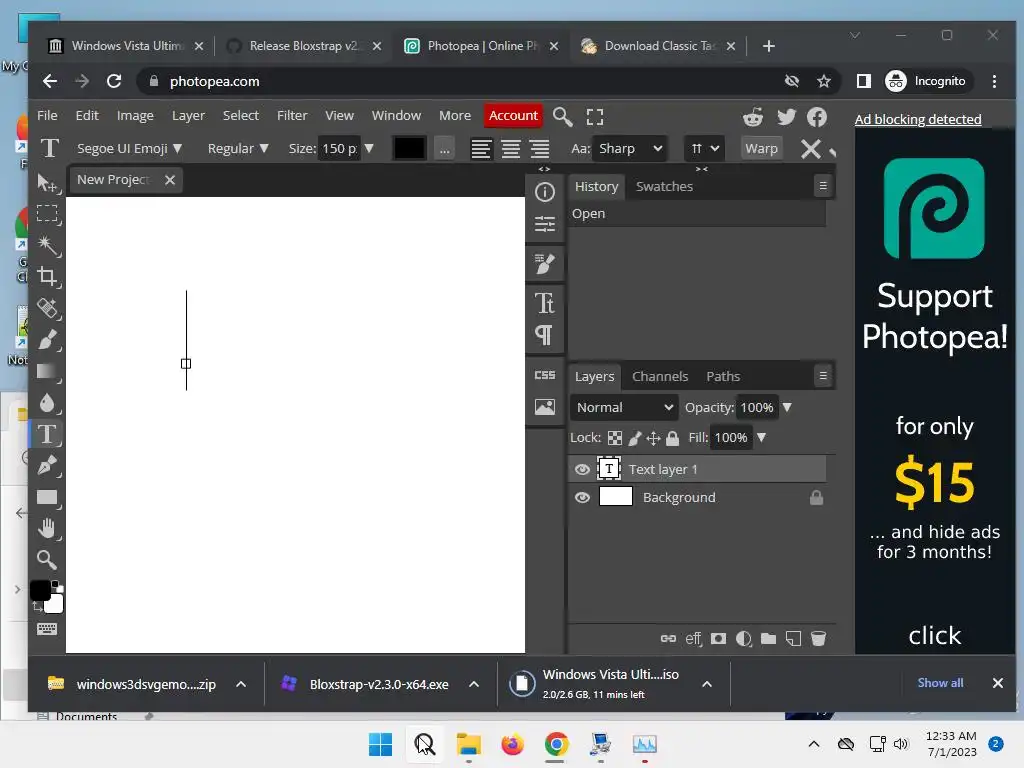The height and width of the screenshot is (768, 1024).
Task: Open the Fill slider dropdown arrow
Action: (x=761, y=438)
